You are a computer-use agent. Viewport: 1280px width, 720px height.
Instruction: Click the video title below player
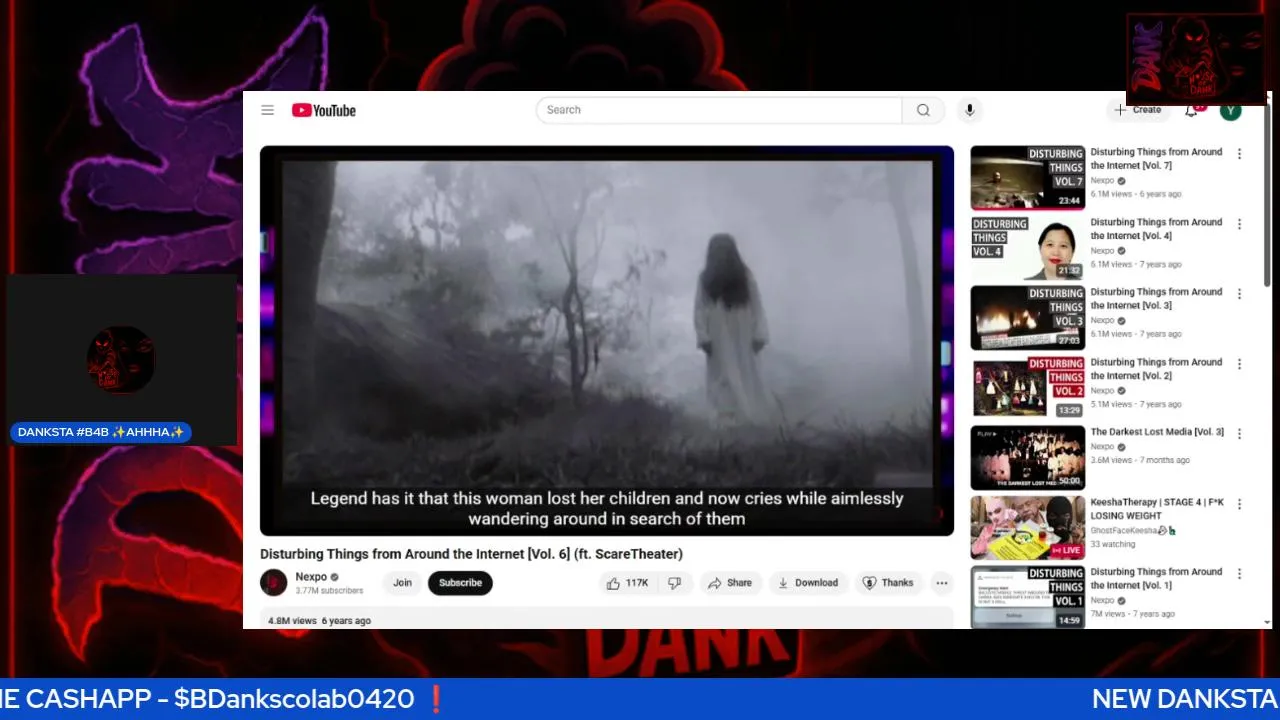(471, 554)
